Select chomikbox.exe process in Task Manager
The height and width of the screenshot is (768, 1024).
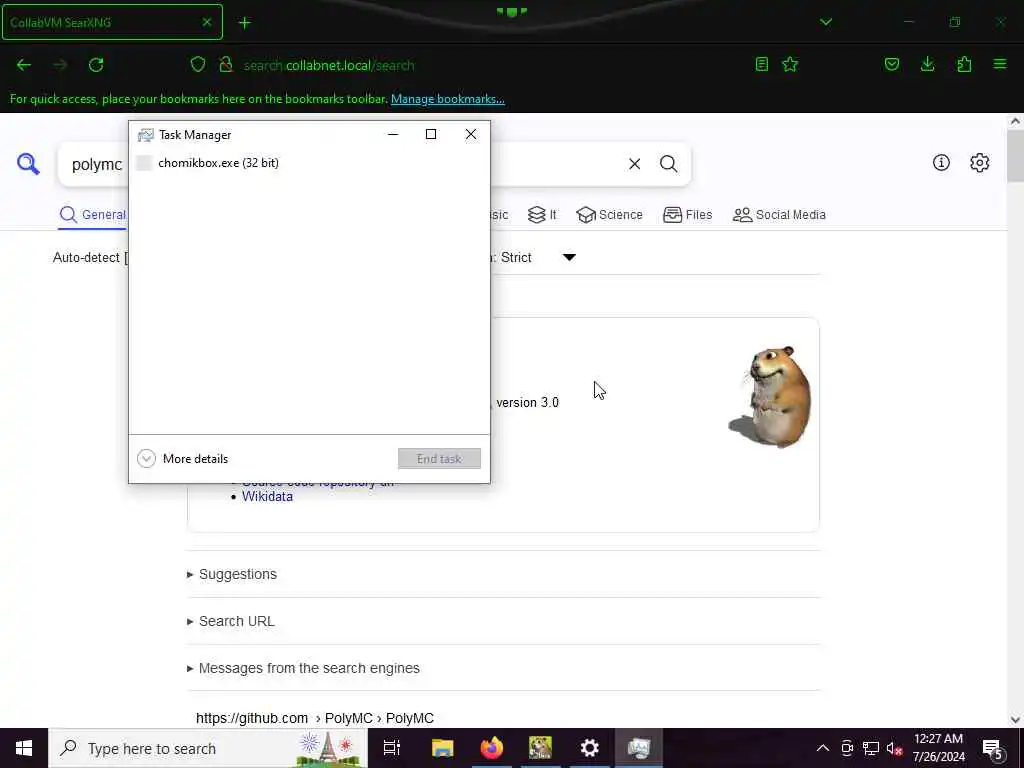pos(309,163)
